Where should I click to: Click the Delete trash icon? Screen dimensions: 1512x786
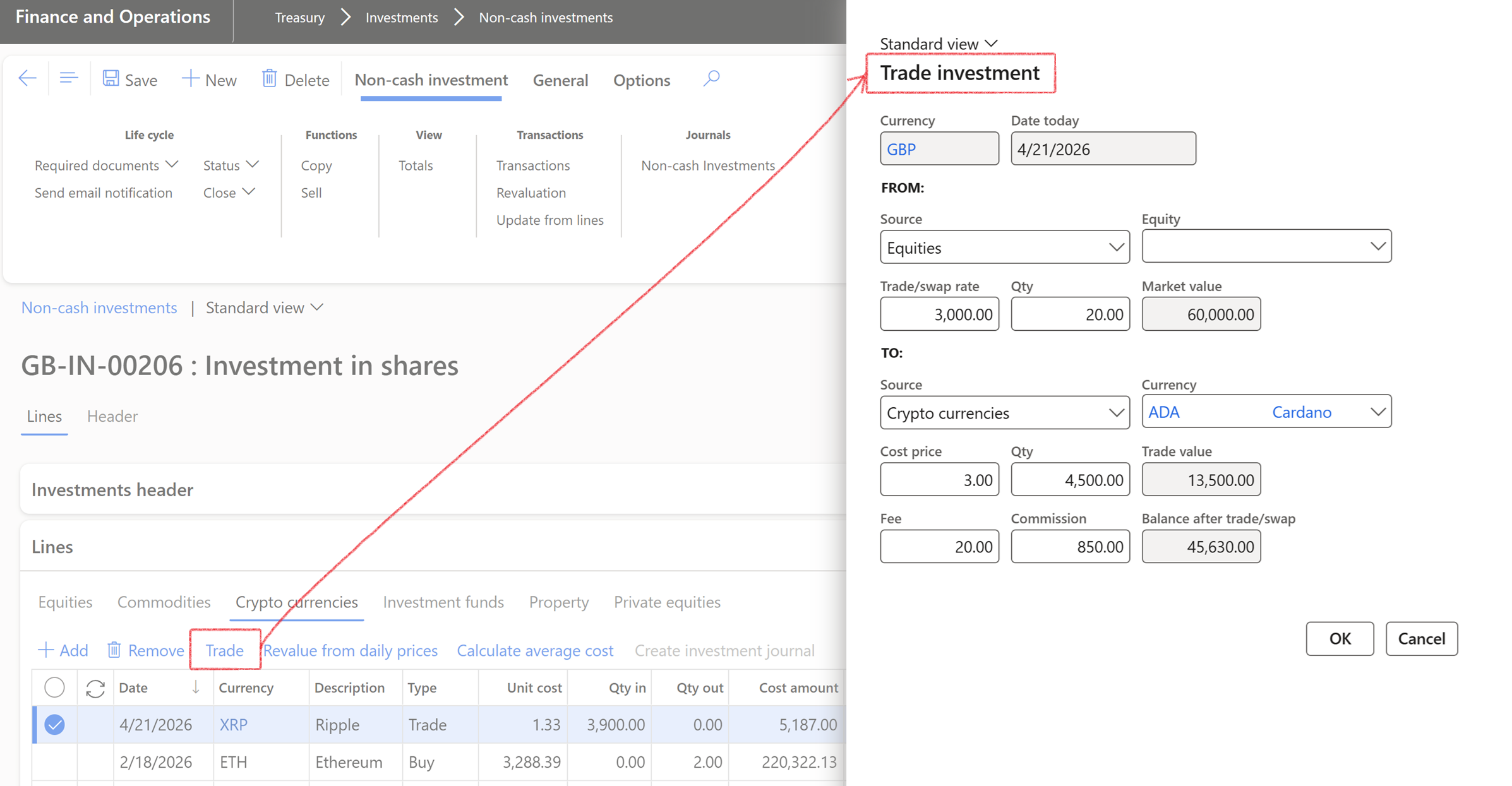pos(270,79)
